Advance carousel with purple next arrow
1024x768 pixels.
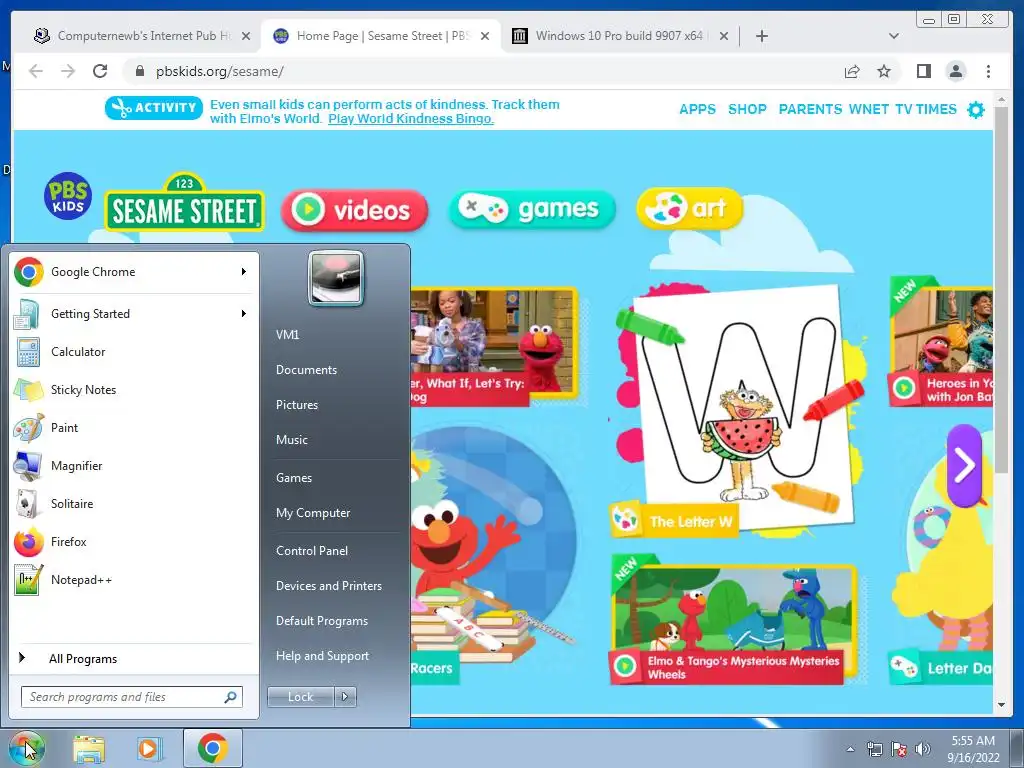[x=964, y=466]
